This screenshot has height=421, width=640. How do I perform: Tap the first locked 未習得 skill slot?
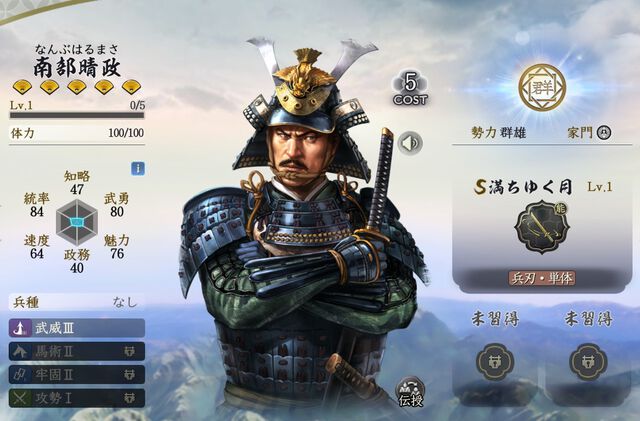click(495, 362)
